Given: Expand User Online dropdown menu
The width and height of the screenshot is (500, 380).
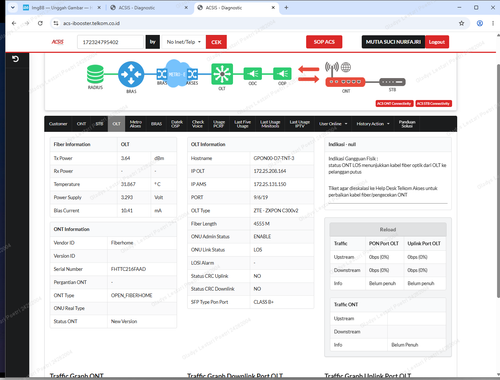Looking at the screenshot, I should 333,124.
